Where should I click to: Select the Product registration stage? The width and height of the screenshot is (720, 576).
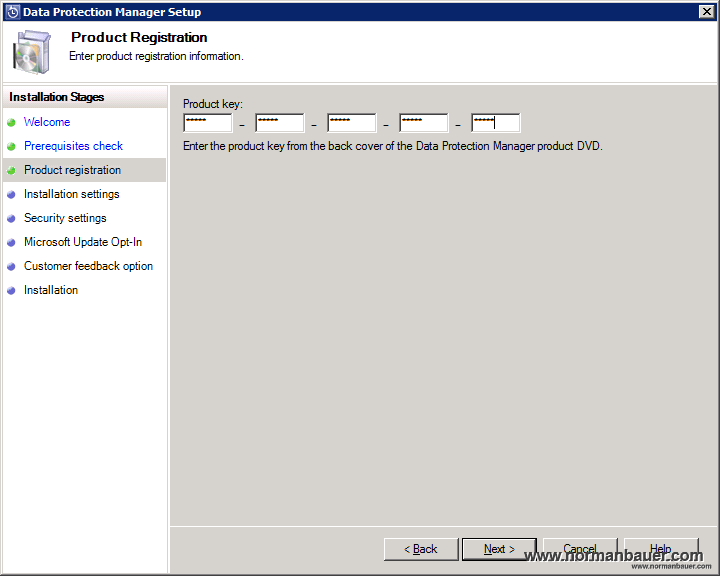pyautogui.click(x=85, y=170)
